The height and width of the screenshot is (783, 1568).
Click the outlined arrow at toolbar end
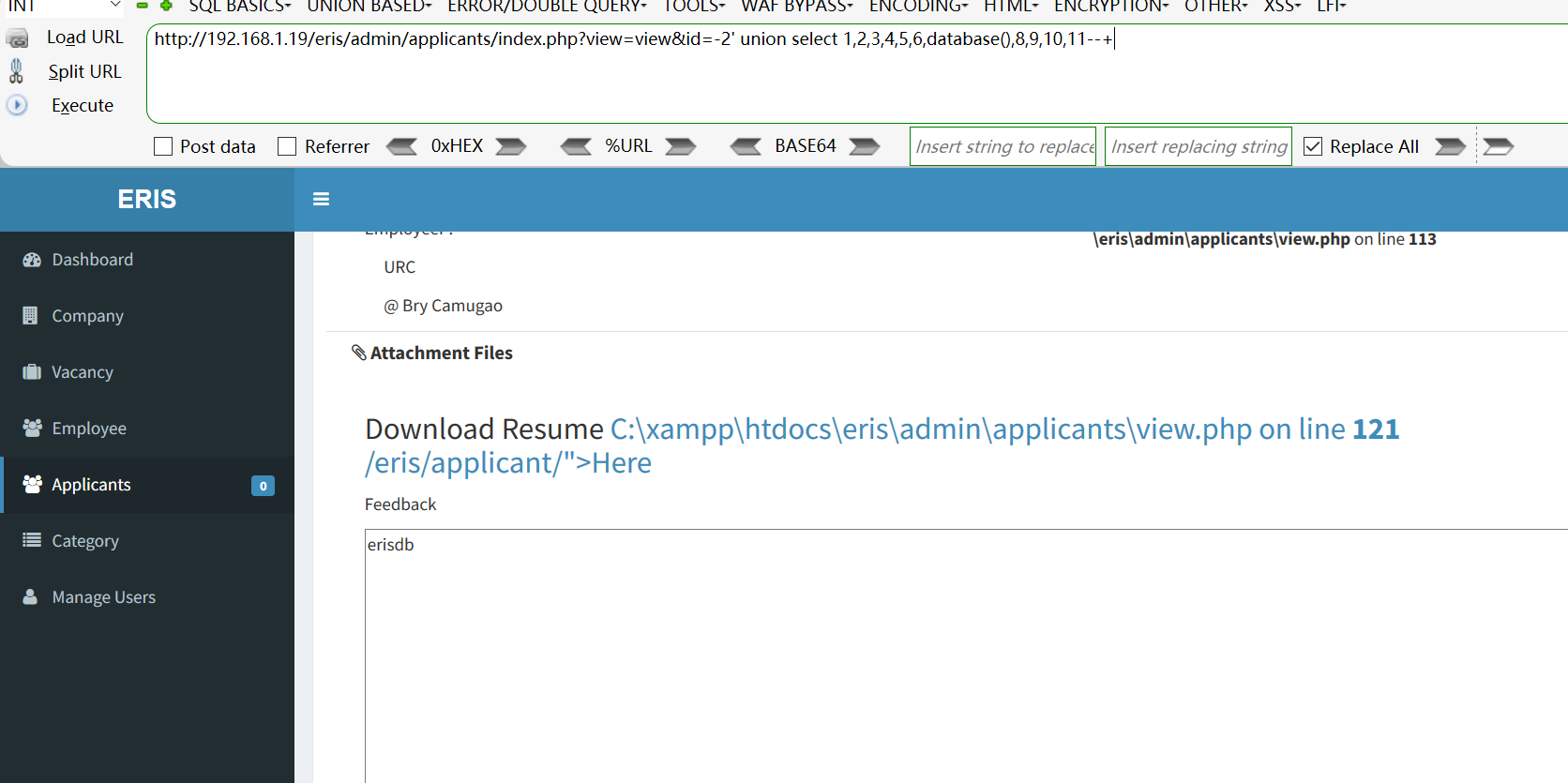(x=1499, y=146)
